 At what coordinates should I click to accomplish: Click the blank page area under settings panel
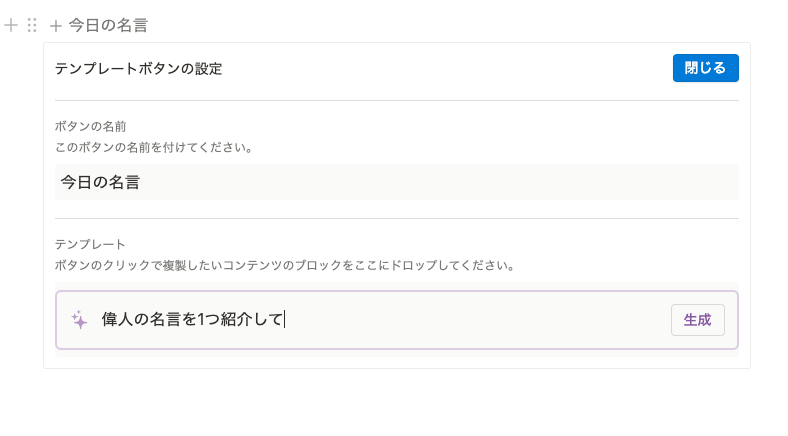397,403
